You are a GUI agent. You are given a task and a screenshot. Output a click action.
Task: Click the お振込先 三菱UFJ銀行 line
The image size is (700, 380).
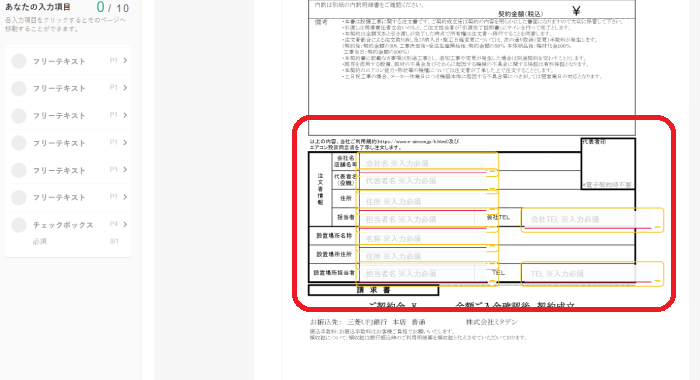[x=367, y=322]
